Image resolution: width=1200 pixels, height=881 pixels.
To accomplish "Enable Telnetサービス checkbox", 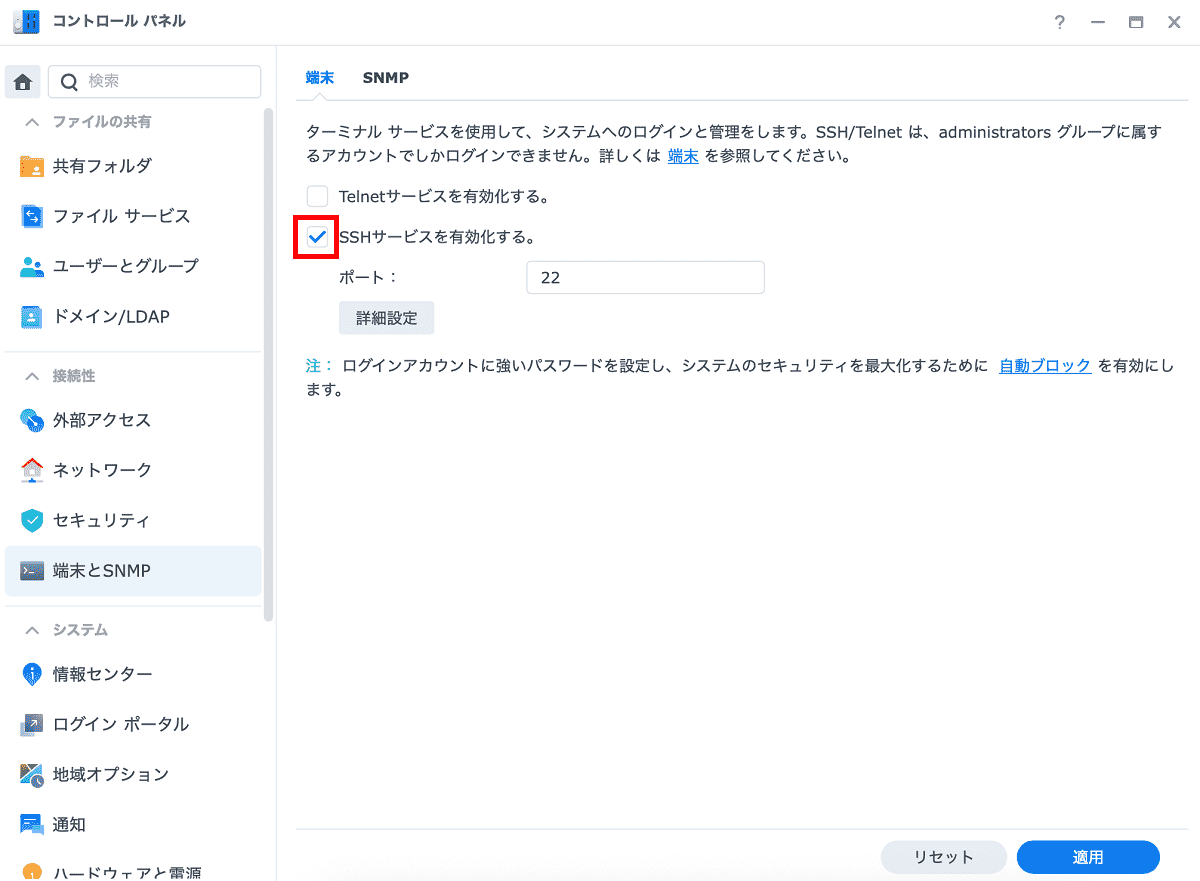I will [x=317, y=196].
